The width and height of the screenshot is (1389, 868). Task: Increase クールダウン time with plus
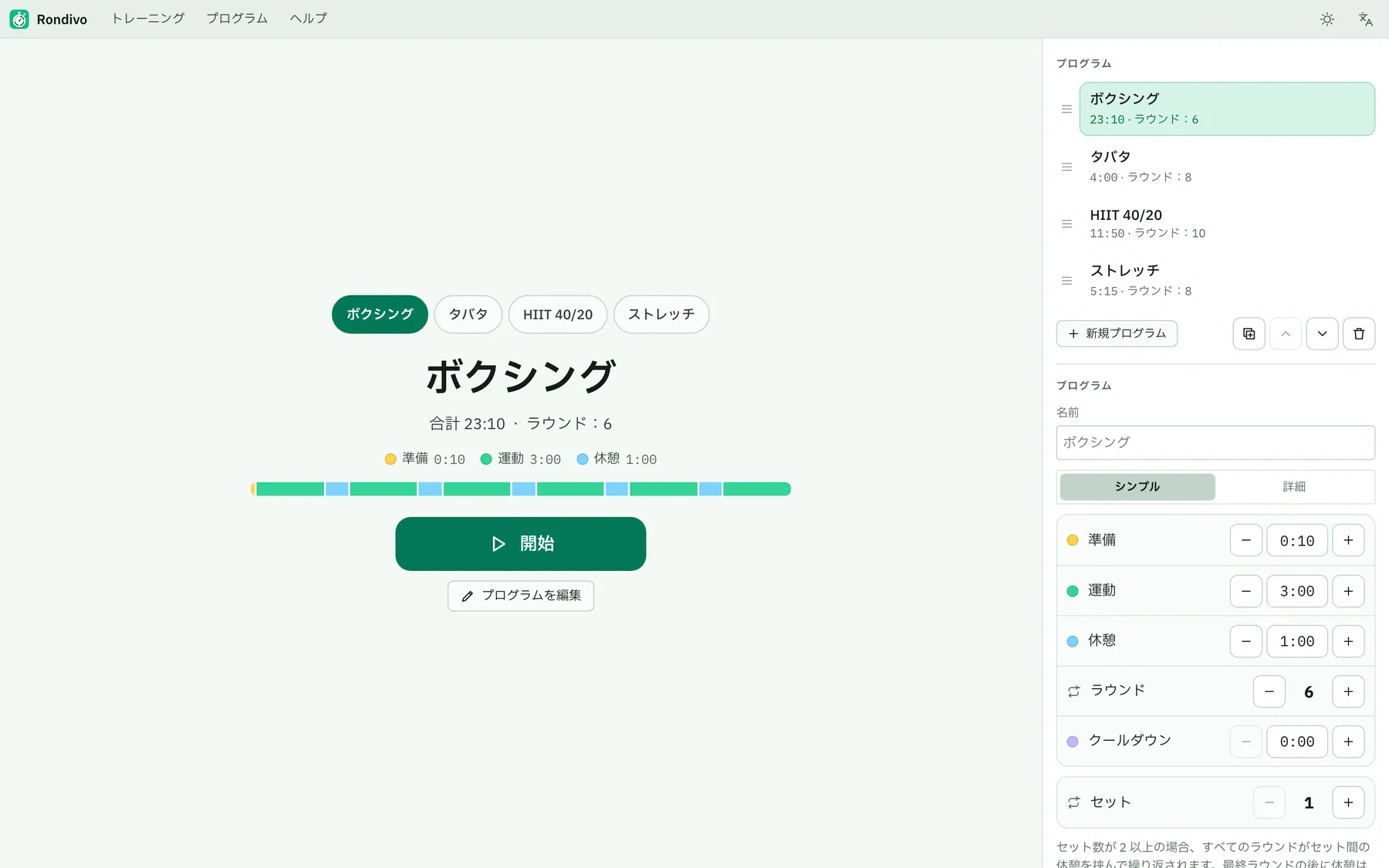pyautogui.click(x=1348, y=741)
